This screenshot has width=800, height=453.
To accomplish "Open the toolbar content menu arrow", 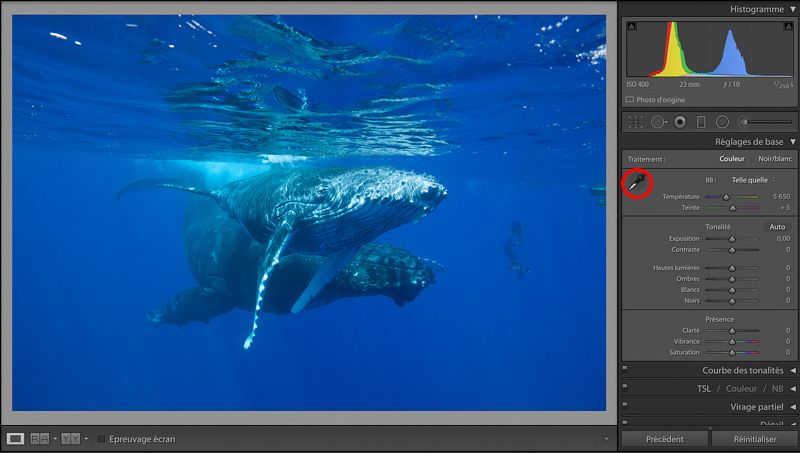I will 606,439.
